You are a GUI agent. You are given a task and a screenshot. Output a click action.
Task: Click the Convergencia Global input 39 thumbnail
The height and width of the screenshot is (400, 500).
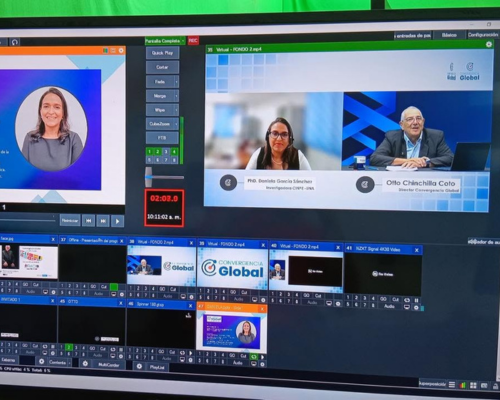tap(232, 268)
